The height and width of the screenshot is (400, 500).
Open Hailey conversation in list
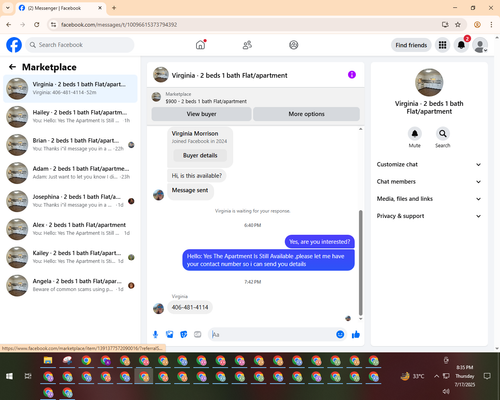click(70, 117)
